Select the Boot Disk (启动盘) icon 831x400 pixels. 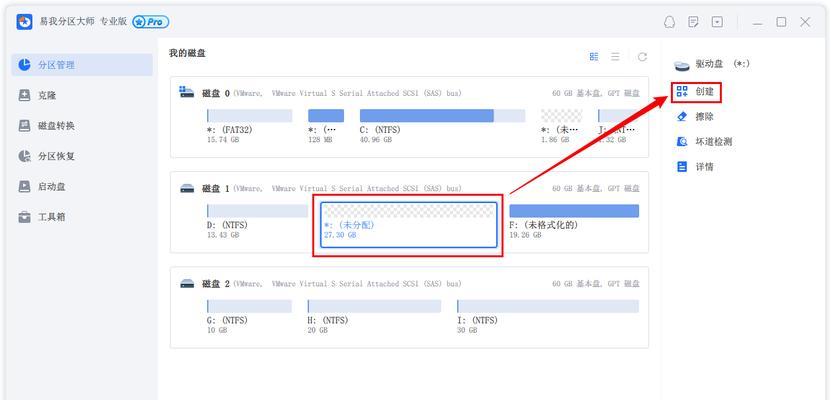[24, 186]
